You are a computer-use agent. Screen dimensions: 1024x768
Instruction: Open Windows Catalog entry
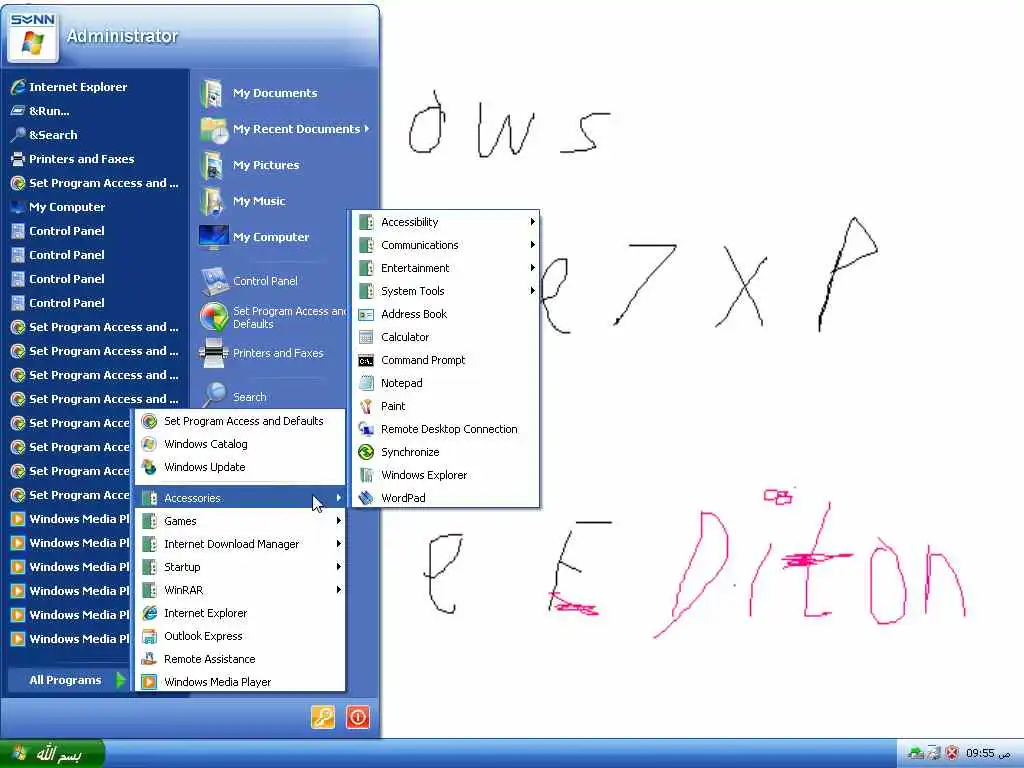coord(240,444)
